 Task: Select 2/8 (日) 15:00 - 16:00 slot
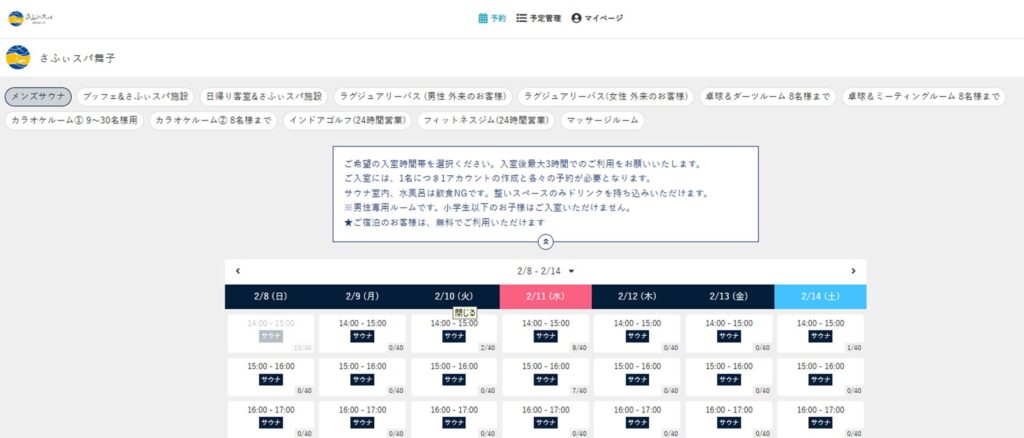(x=270, y=377)
